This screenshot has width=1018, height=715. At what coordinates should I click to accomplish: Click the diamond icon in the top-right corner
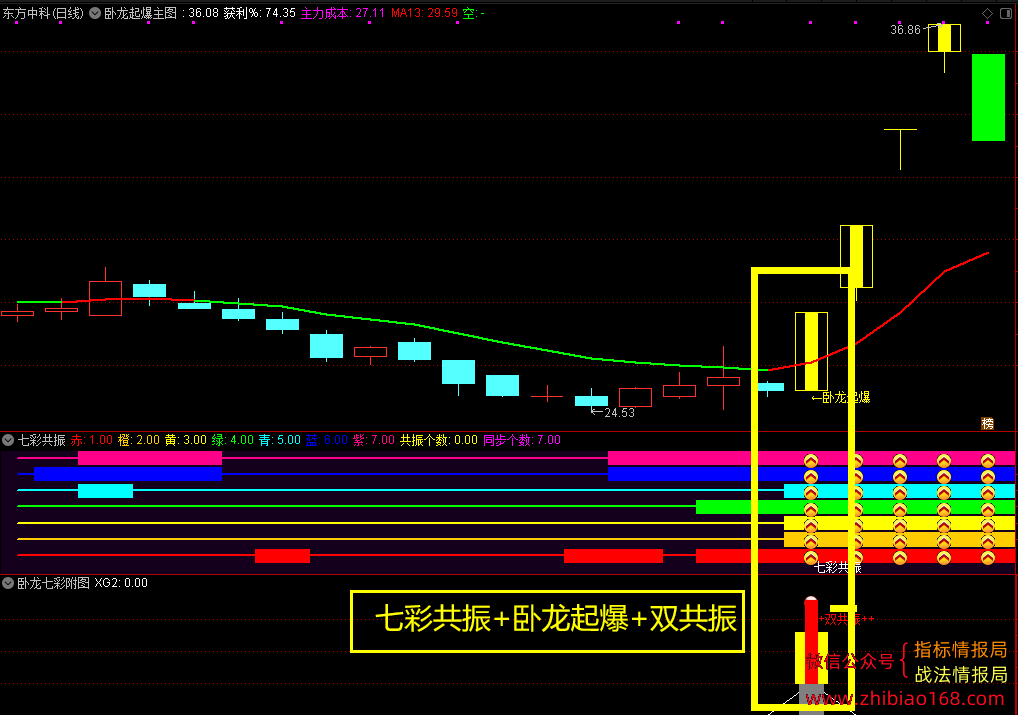click(x=987, y=13)
